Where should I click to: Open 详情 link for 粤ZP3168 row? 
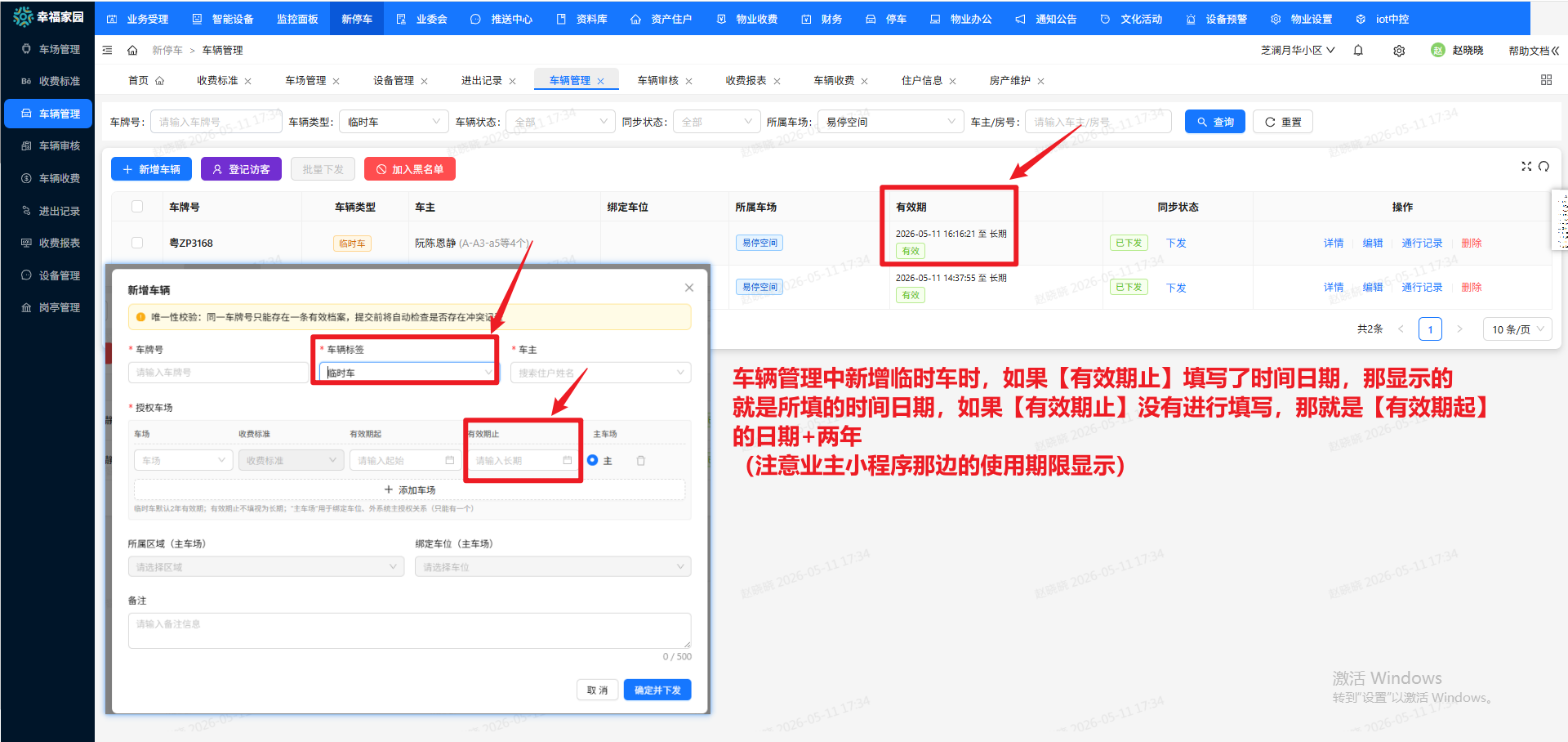click(1334, 243)
